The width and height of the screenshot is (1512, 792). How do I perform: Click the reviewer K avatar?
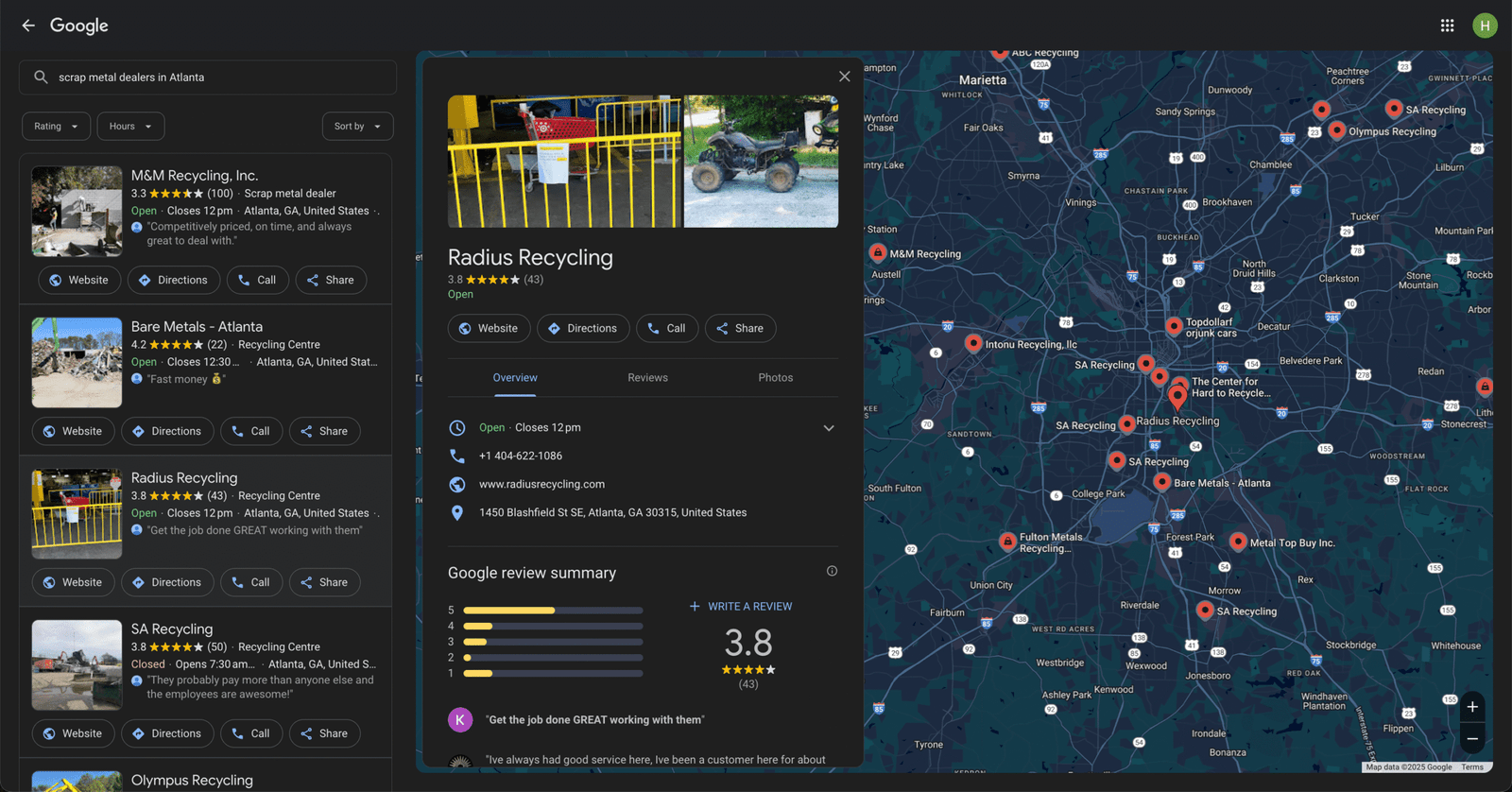(460, 720)
